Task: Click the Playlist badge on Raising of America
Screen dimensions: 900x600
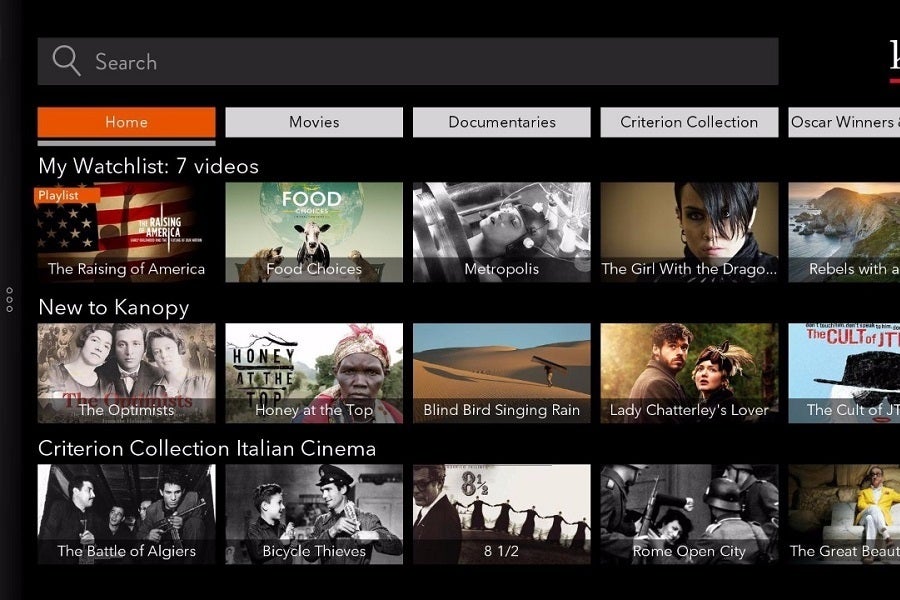Action: pos(67,195)
